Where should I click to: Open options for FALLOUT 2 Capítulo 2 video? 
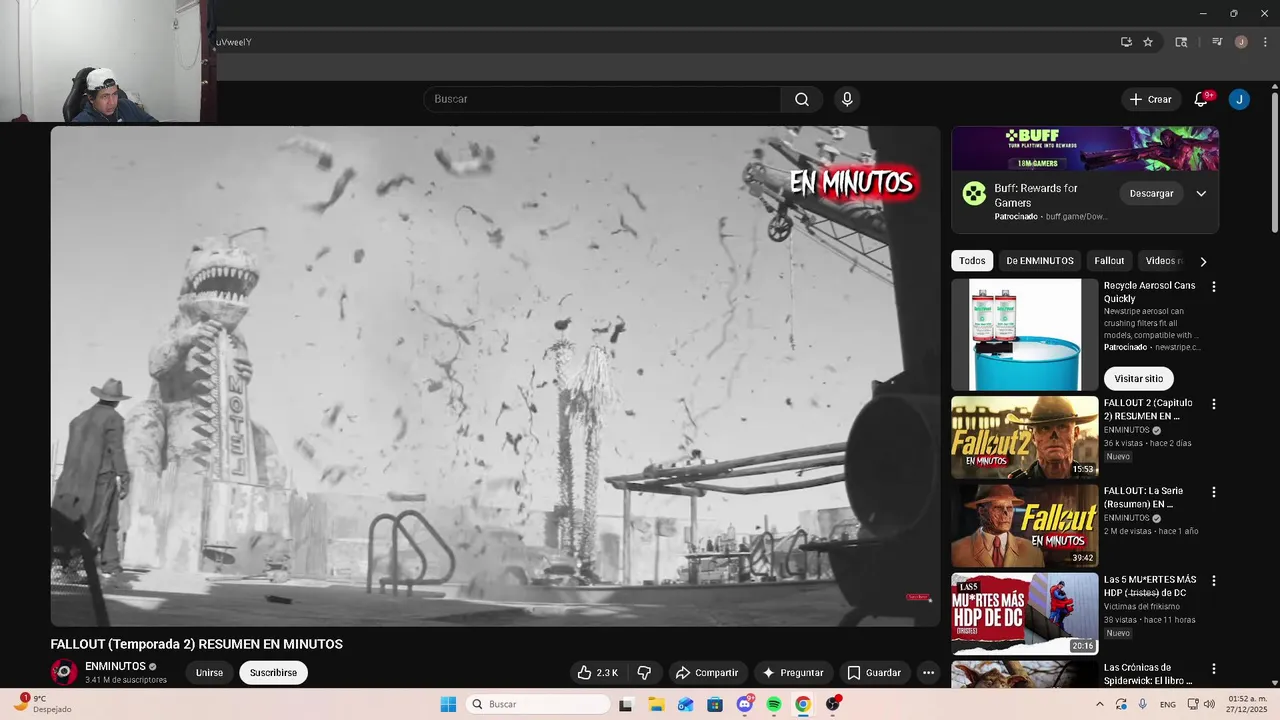[x=1214, y=405]
